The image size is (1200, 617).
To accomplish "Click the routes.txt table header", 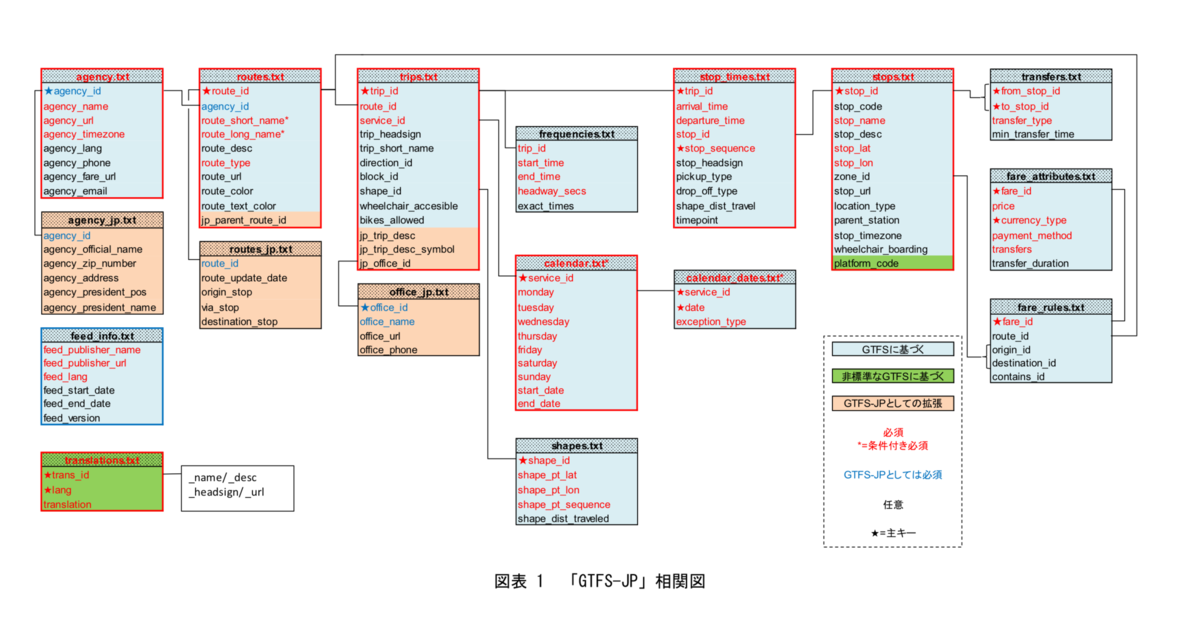I will click(260, 76).
